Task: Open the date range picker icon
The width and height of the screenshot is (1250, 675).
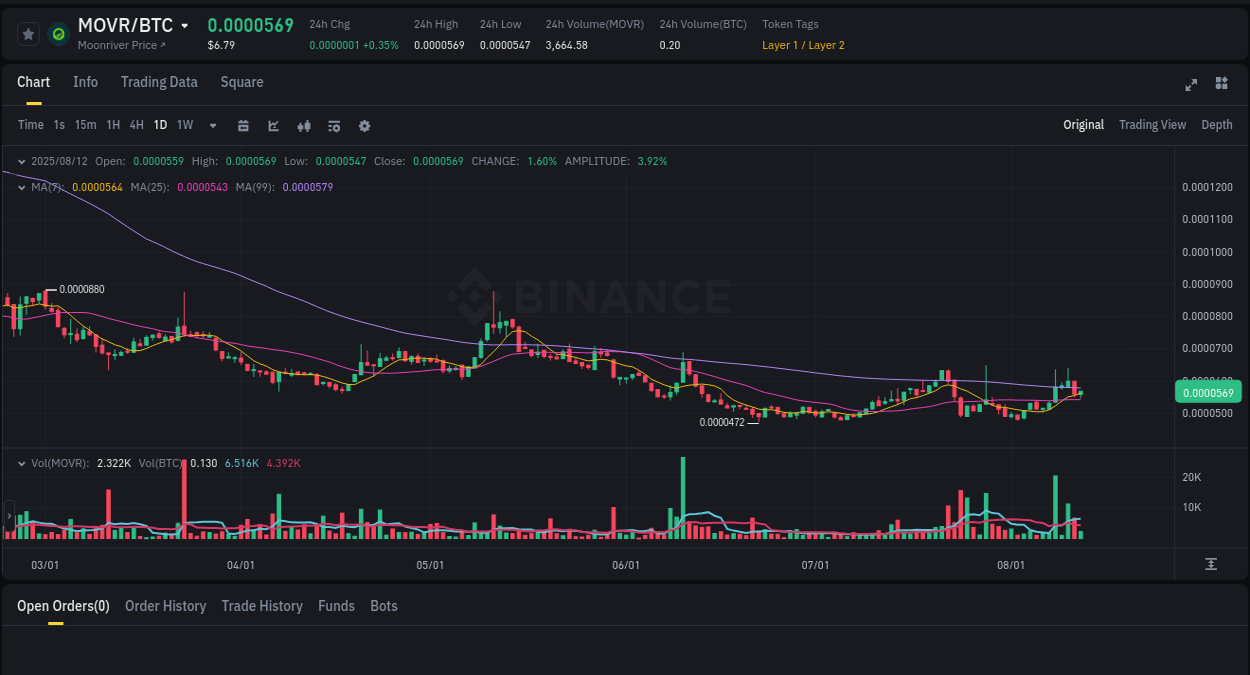Action: pyautogui.click(x=243, y=125)
